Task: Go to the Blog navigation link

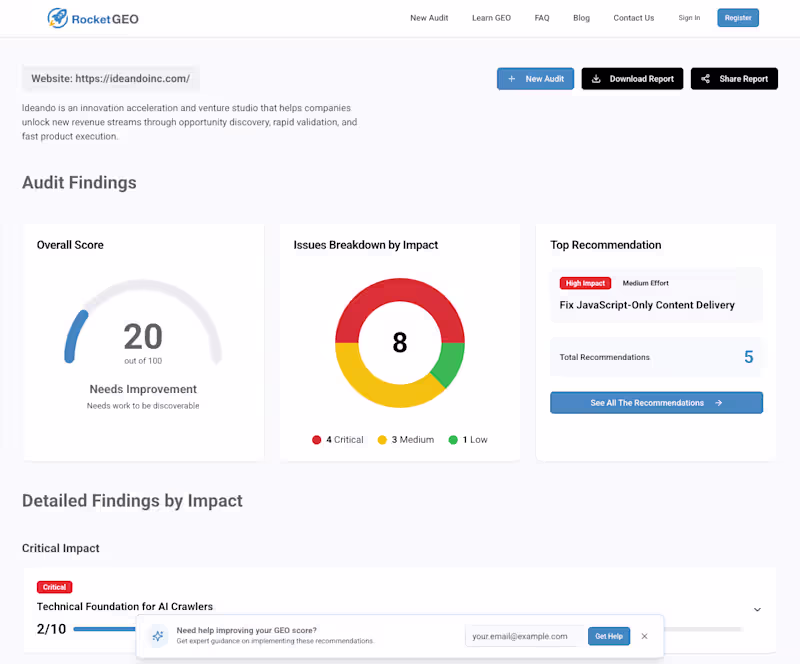Action: pyautogui.click(x=581, y=18)
